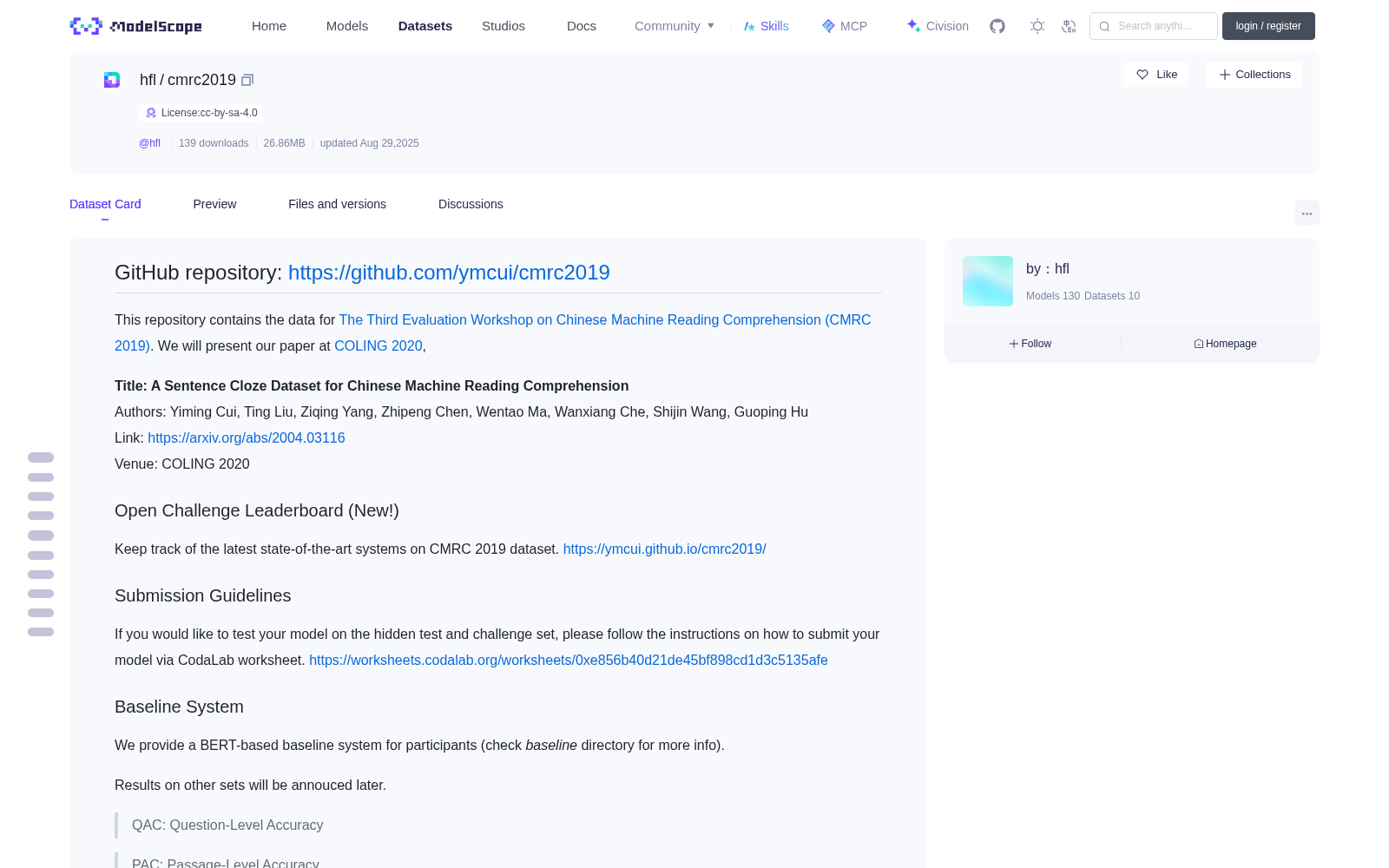Click the 'QAC: Question-Level Accuracy' quote
Viewport: 1389px width, 868px height.
pos(227,825)
